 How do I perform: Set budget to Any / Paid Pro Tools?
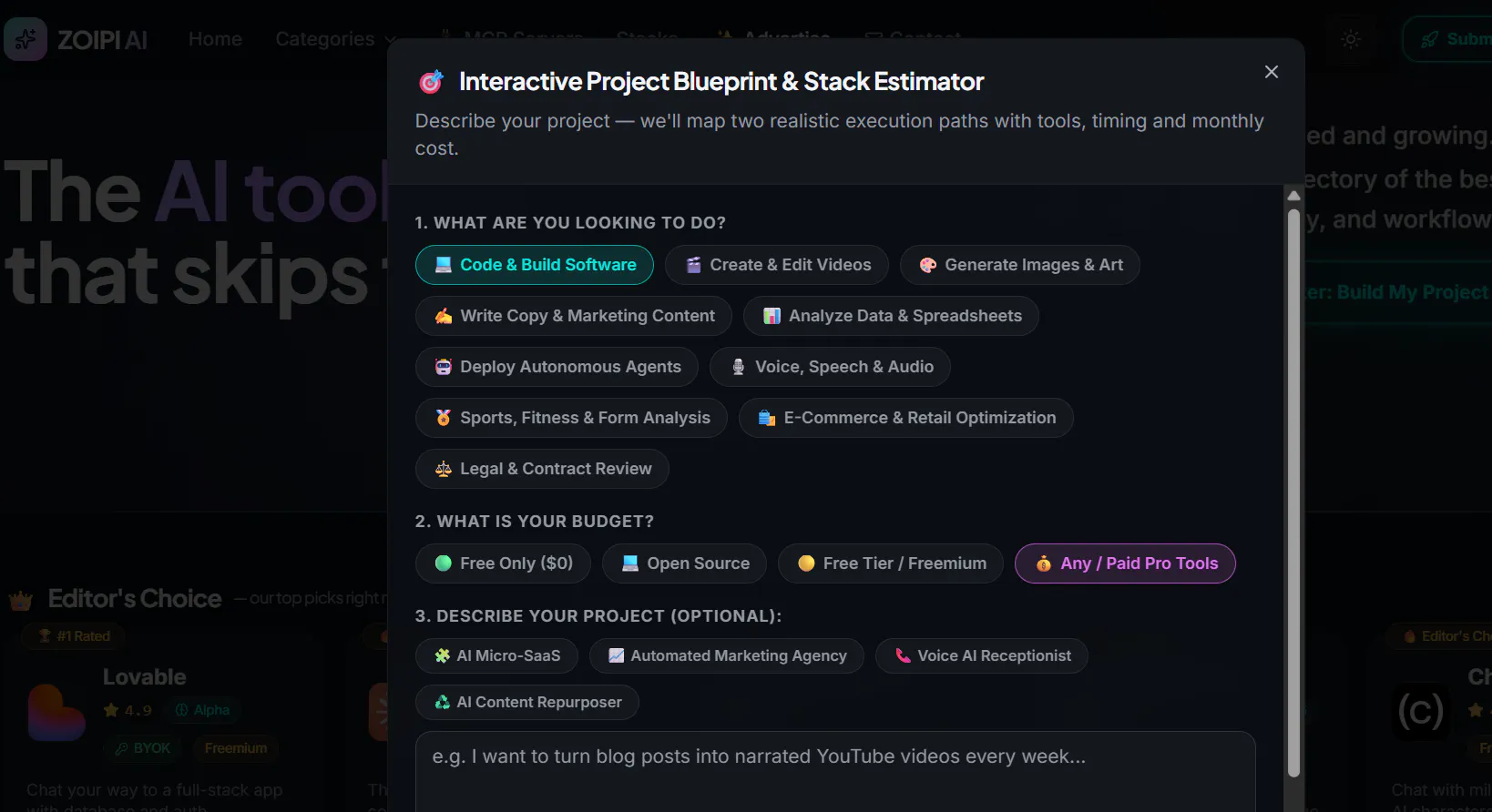coord(1125,563)
